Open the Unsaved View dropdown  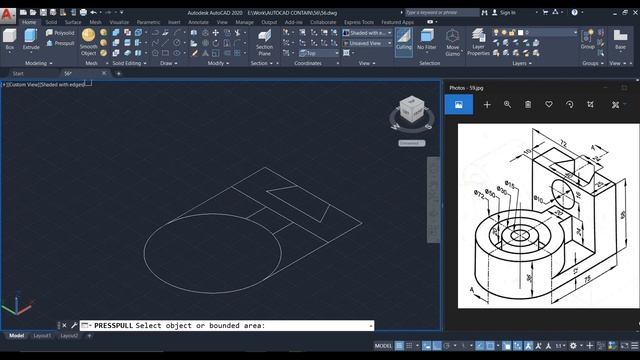click(x=367, y=43)
